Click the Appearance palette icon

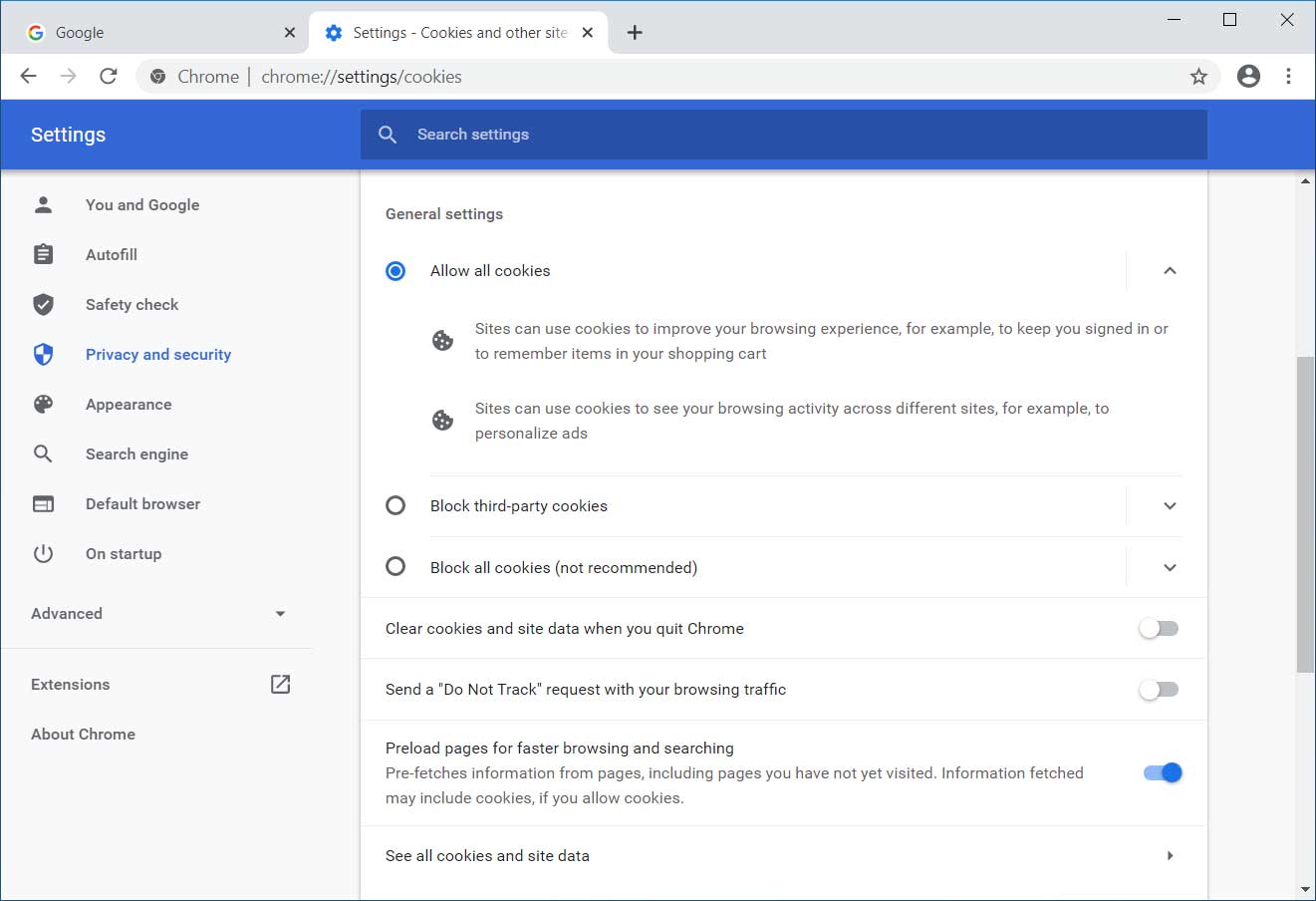(43, 404)
